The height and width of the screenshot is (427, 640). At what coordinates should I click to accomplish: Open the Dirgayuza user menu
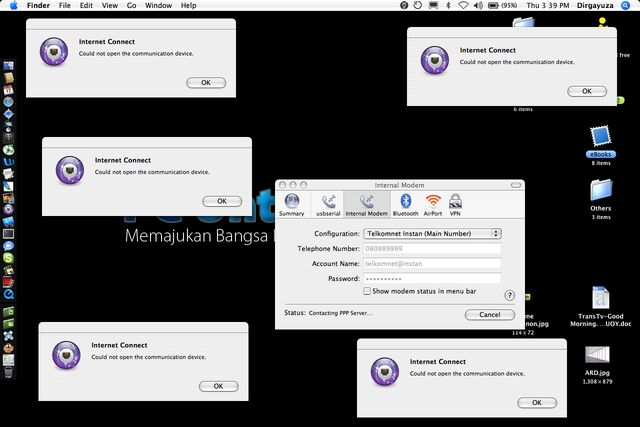pyautogui.click(x=595, y=5)
